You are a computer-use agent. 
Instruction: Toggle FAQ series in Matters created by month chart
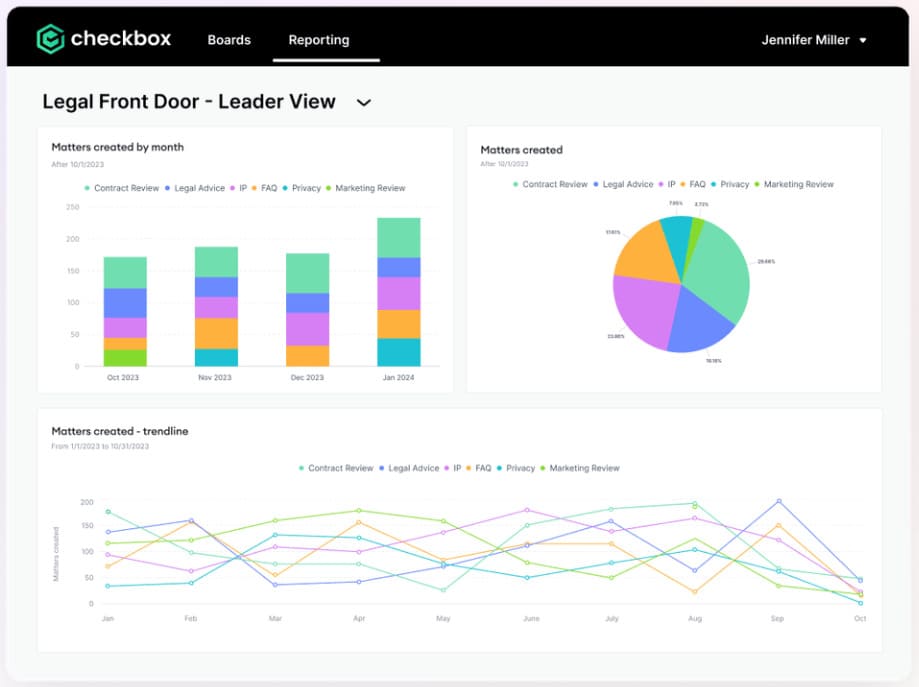point(255,188)
